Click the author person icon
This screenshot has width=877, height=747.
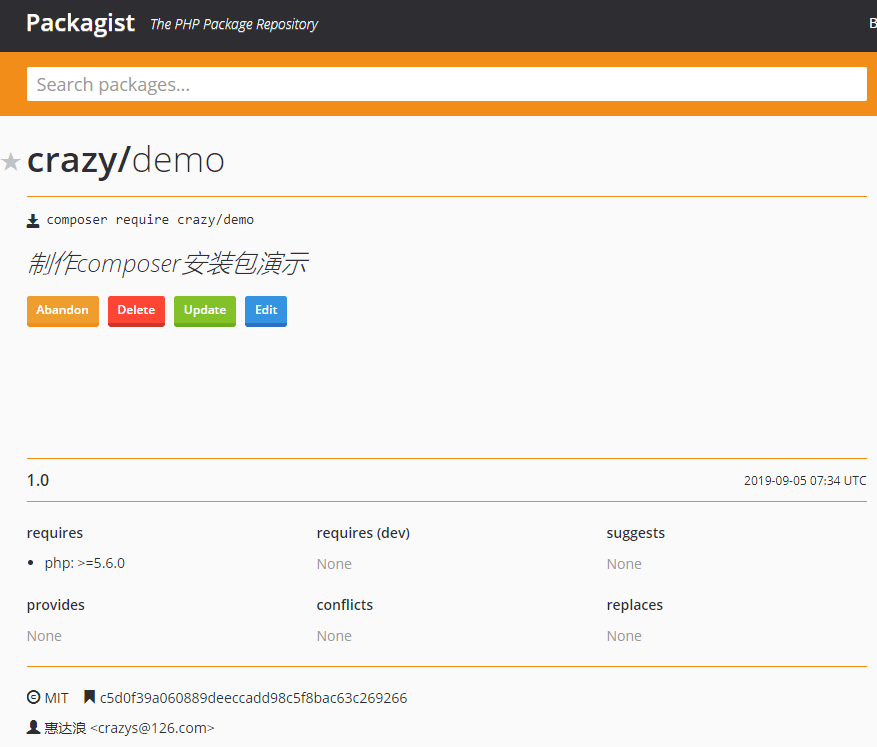click(33, 727)
